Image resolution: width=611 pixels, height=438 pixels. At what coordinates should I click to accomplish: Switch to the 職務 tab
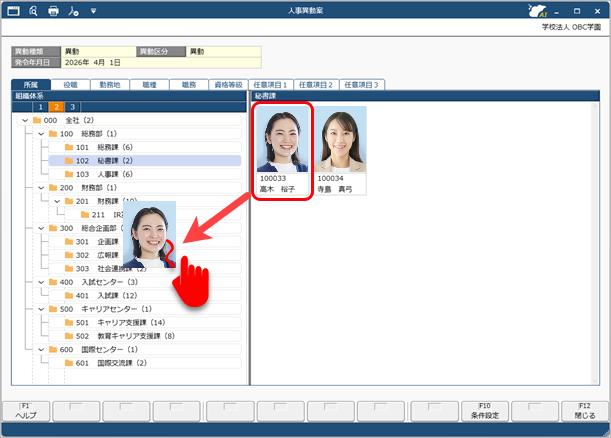tap(189, 85)
